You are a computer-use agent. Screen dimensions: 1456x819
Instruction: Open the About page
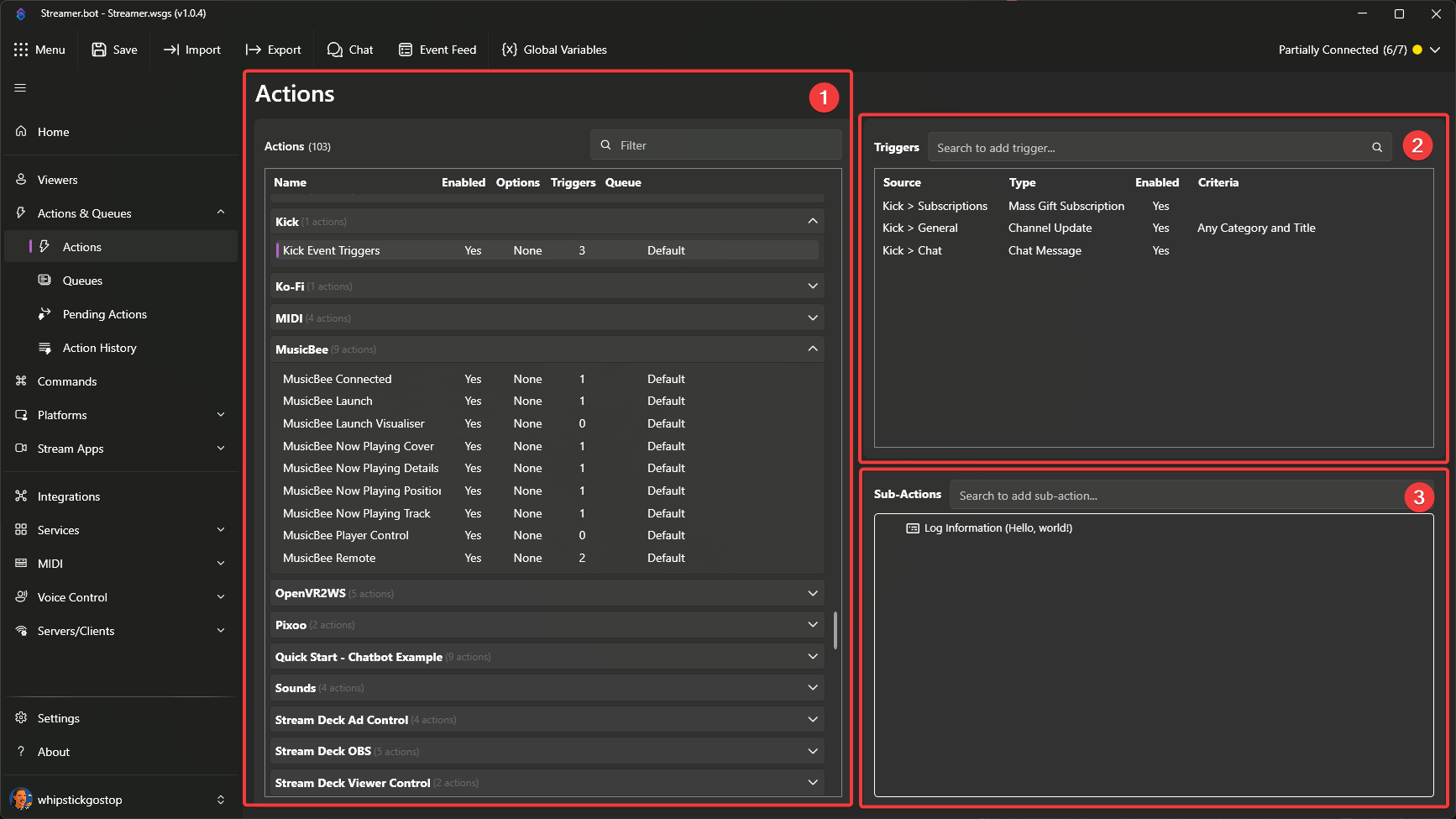53,751
